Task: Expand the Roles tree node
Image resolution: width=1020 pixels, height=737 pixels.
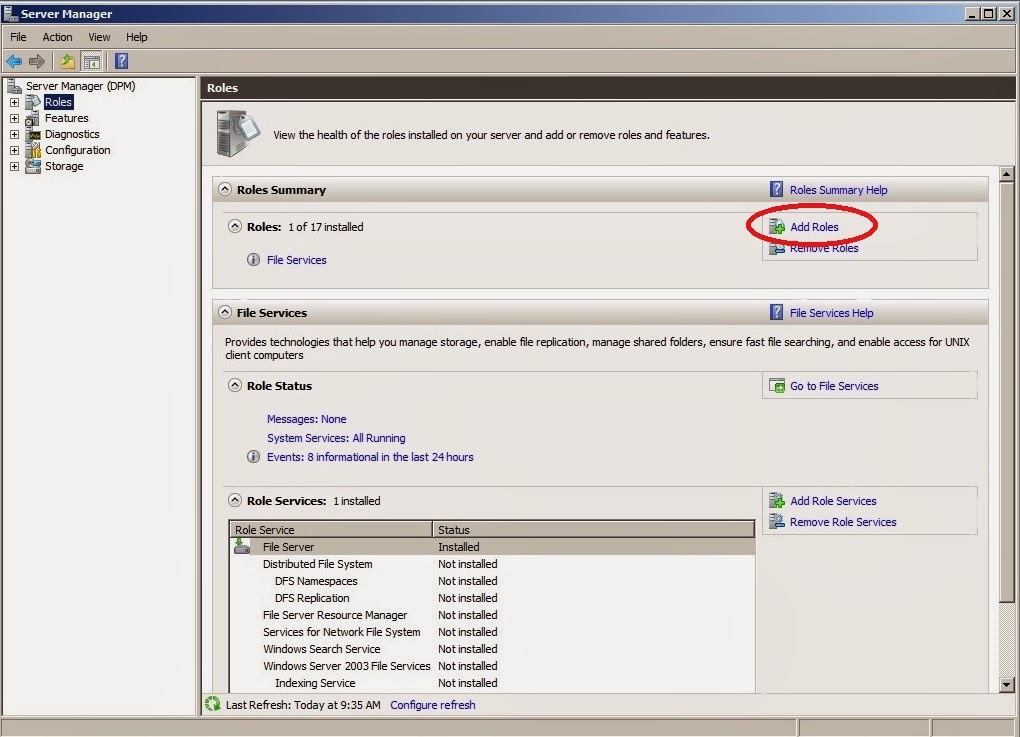Action: pos(14,102)
